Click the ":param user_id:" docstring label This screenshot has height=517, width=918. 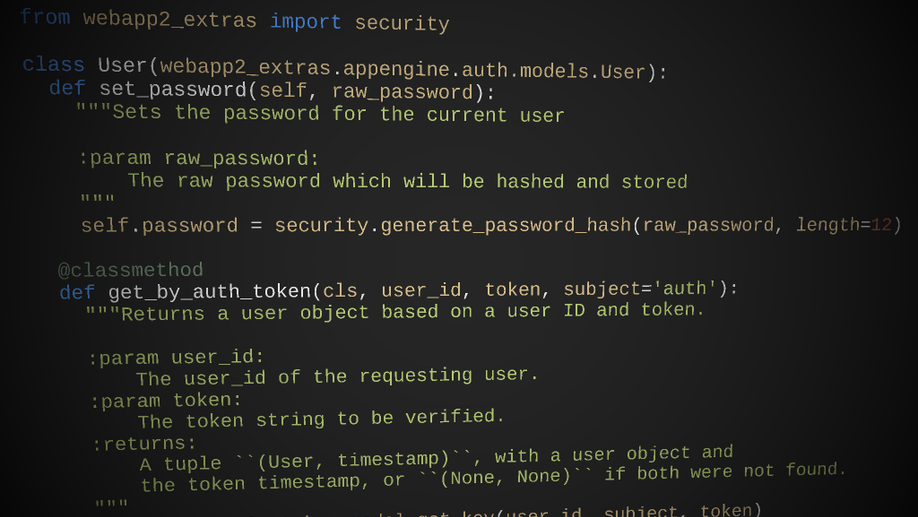[176, 357]
